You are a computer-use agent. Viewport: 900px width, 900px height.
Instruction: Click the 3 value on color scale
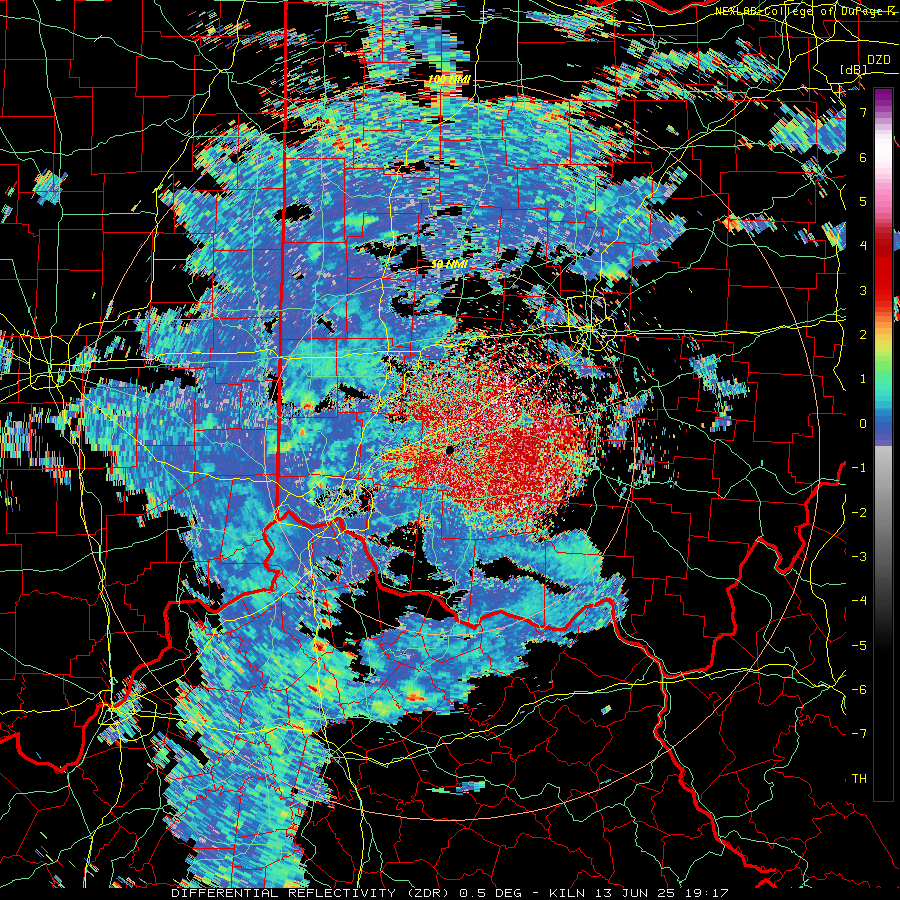[x=863, y=290]
